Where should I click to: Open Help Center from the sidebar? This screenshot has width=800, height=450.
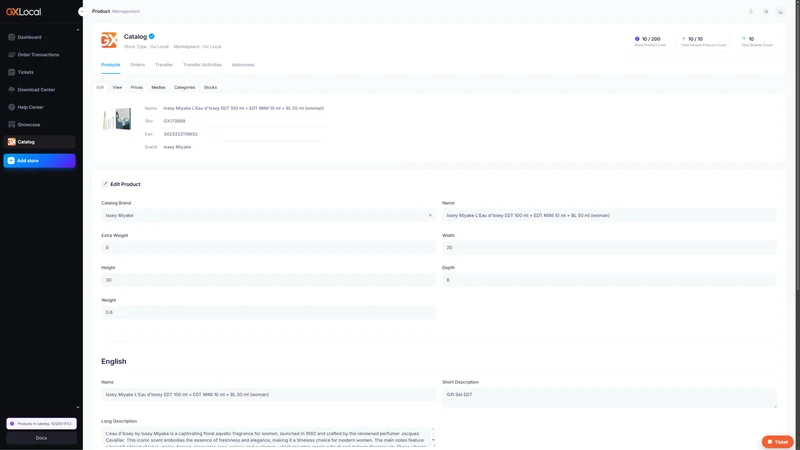[39, 107]
